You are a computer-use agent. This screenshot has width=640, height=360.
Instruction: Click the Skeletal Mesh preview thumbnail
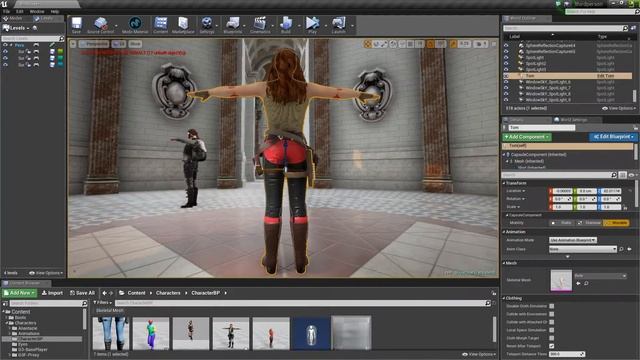pyautogui.click(x=561, y=280)
